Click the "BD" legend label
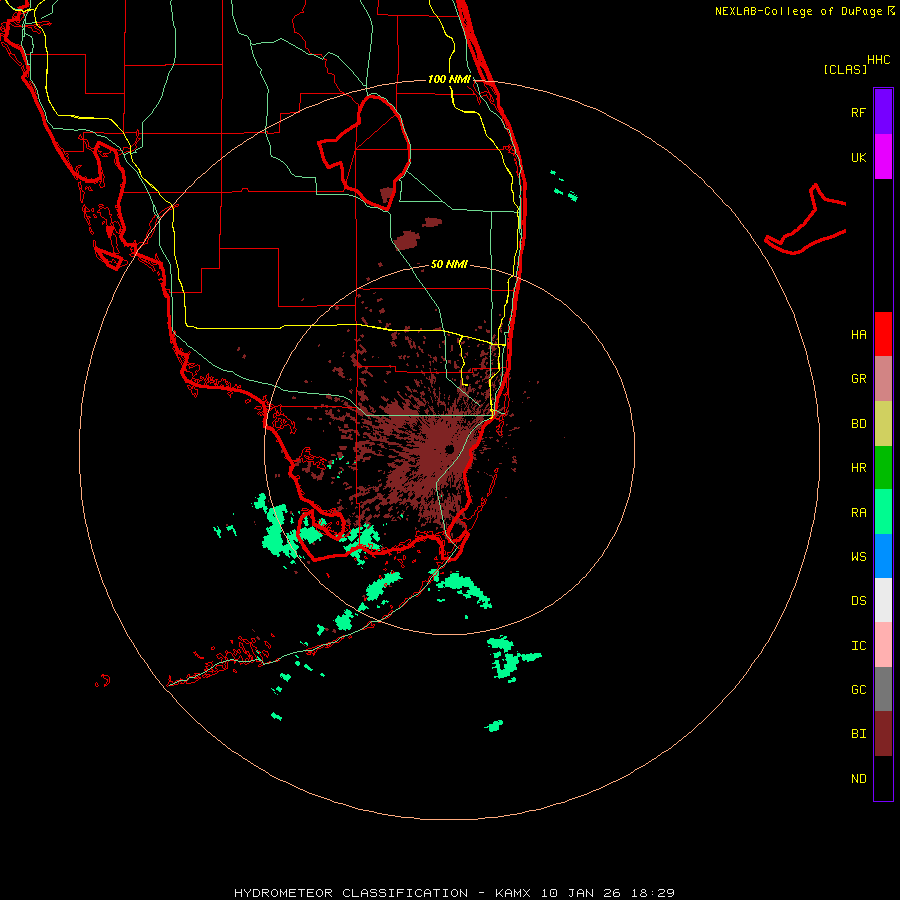The image size is (900, 900). click(x=858, y=424)
